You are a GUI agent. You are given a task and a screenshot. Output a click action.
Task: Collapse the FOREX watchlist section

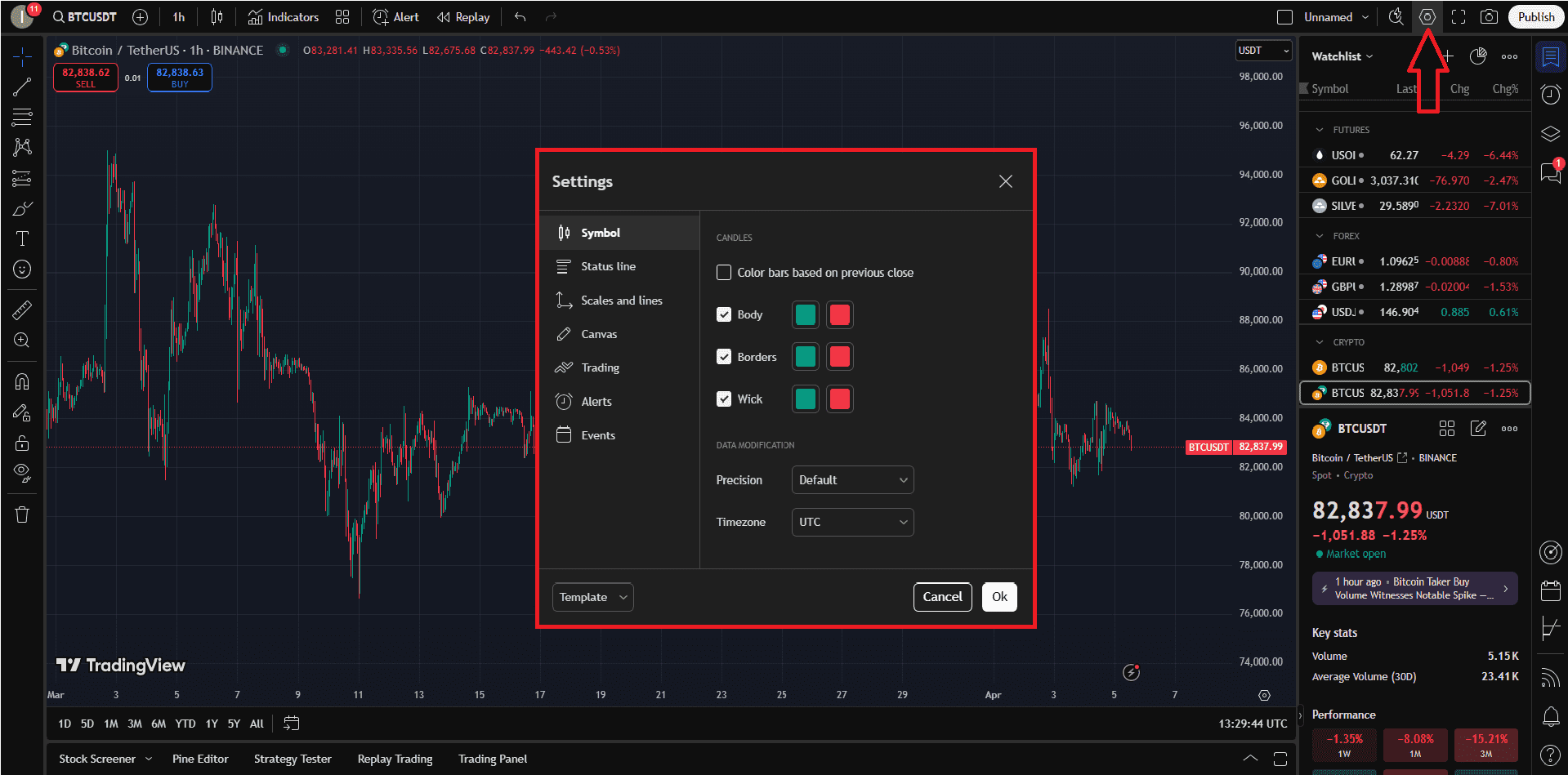(x=1319, y=236)
